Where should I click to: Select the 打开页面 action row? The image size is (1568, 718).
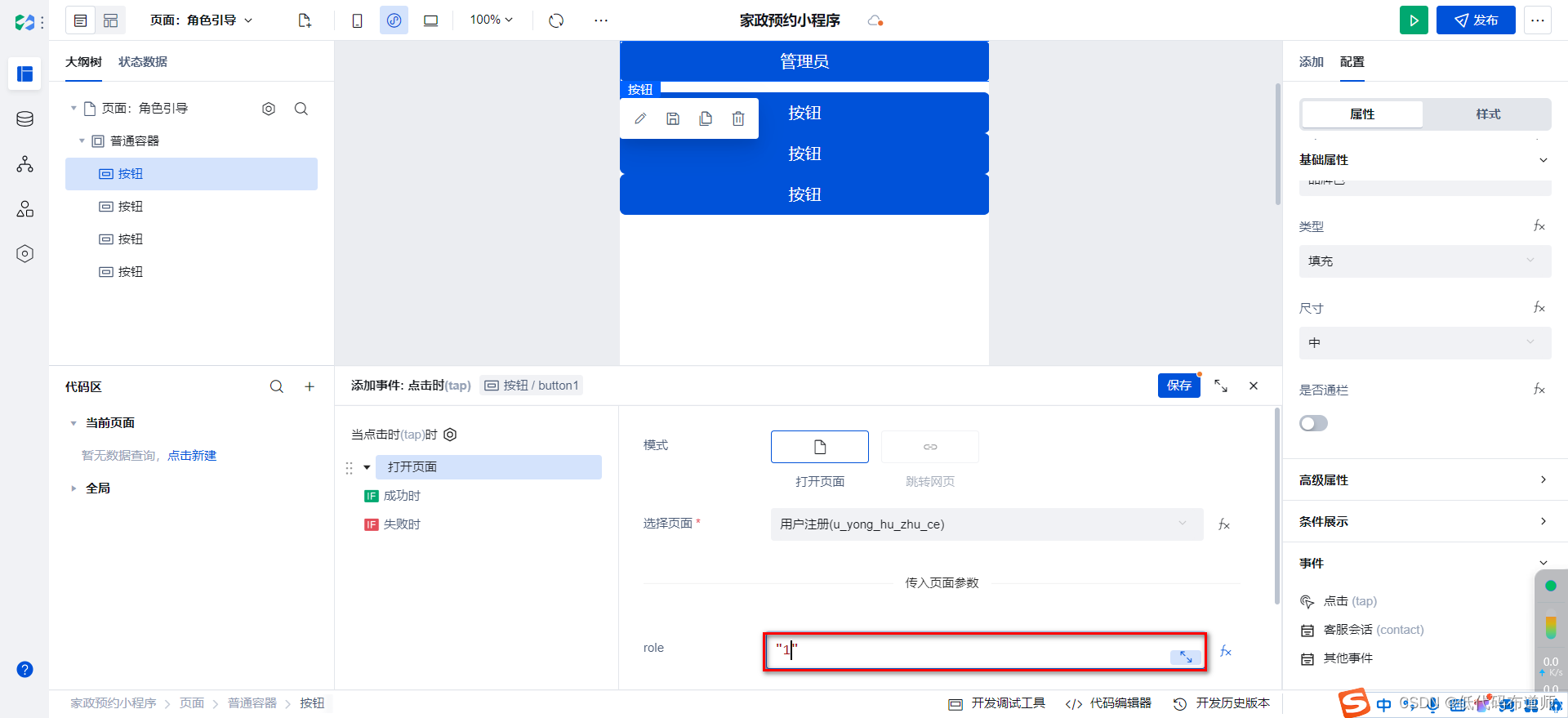488,467
